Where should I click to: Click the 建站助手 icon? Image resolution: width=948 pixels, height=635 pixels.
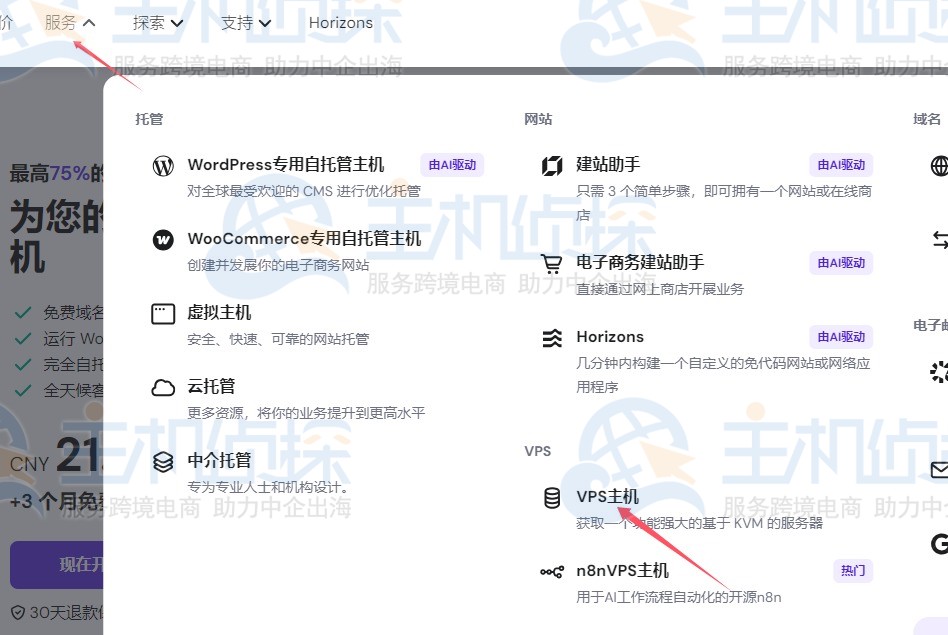552,166
